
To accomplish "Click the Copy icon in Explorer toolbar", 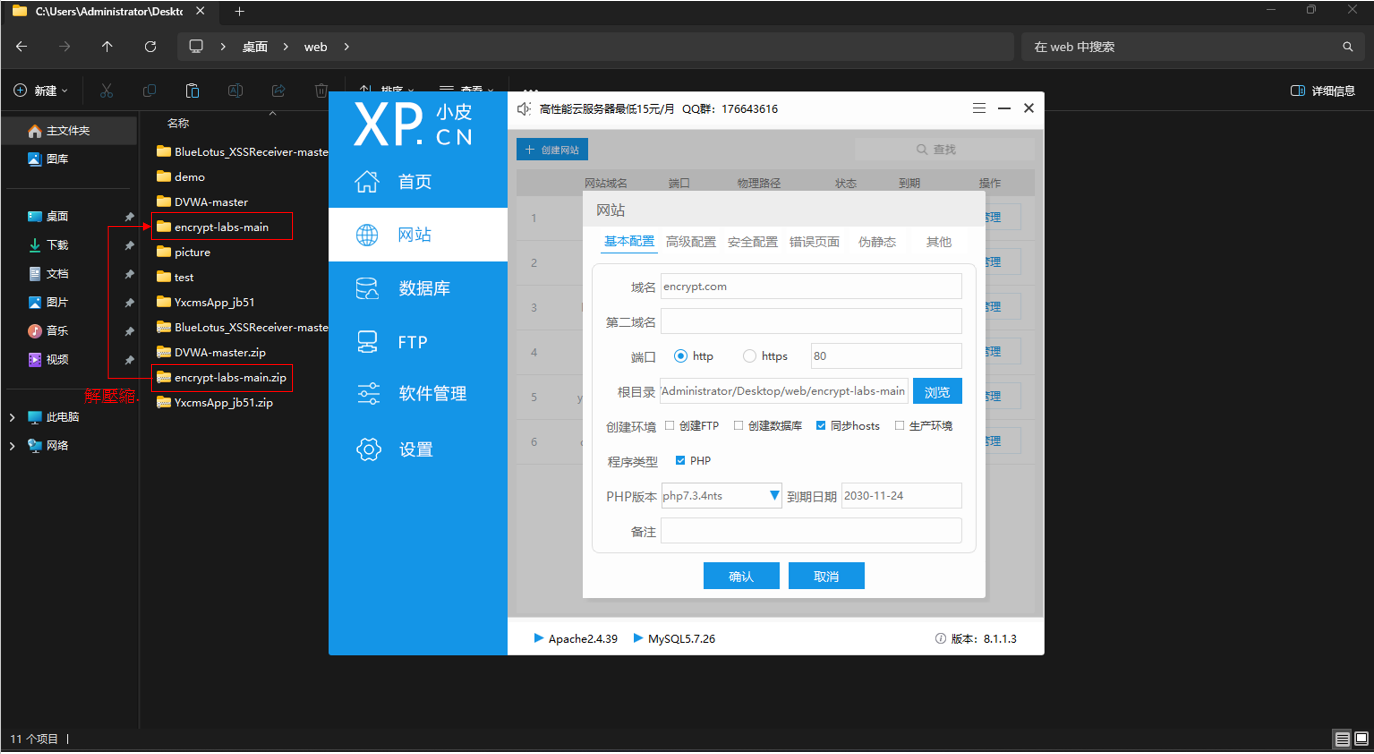I will (149, 90).
